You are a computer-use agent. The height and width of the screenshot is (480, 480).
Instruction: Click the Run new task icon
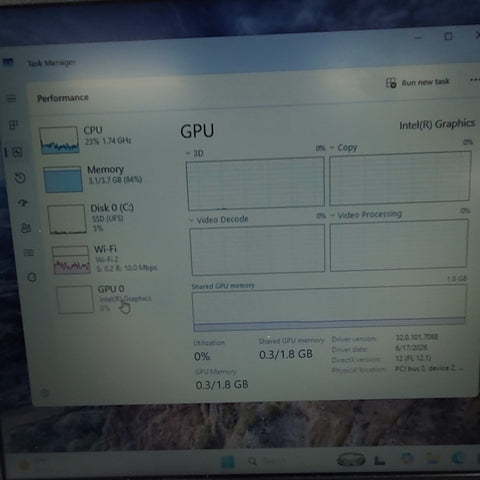pyautogui.click(x=391, y=83)
